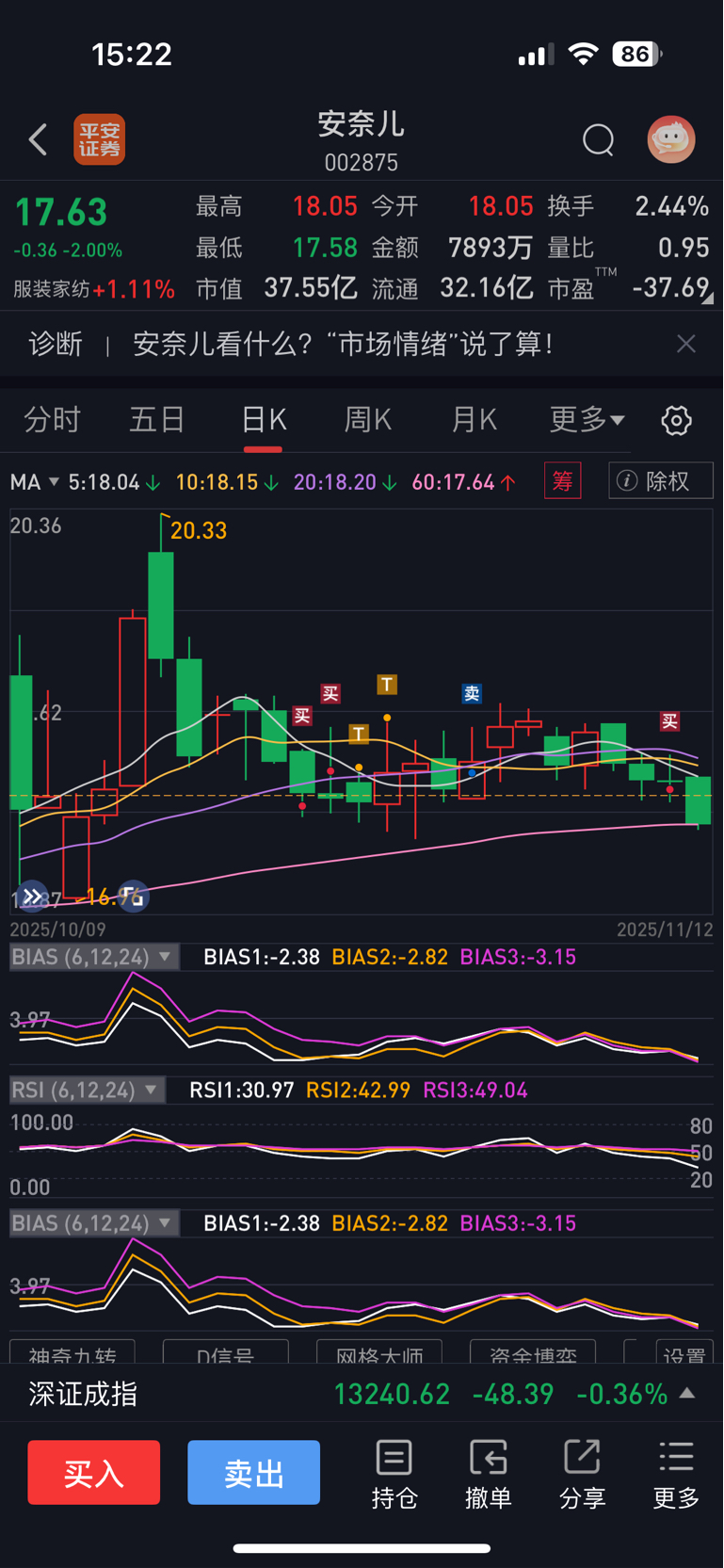This screenshot has height=1568, width=724.
Task: Open 安奈儿看什么 market sentiment link
Action: tap(343, 344)
